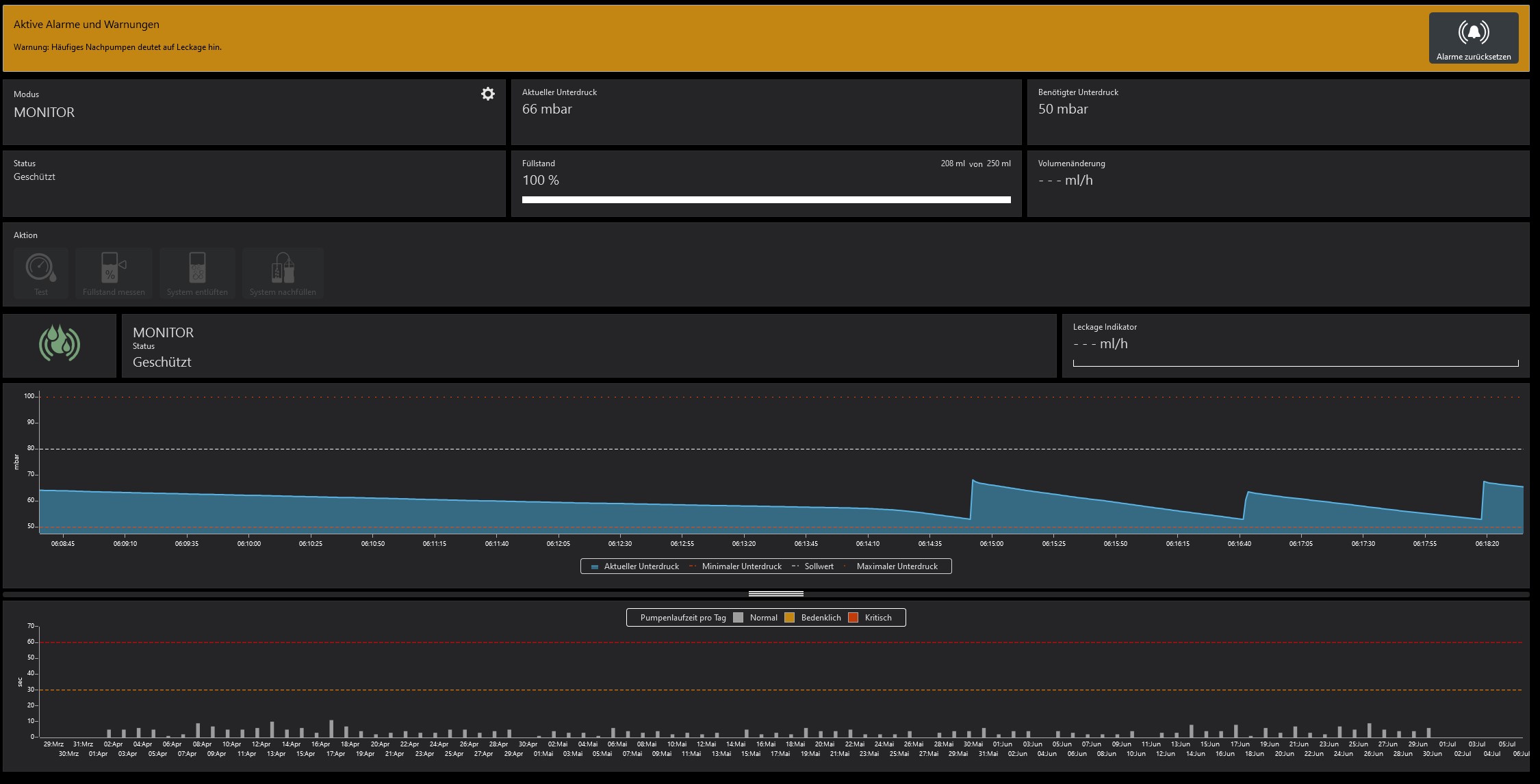Click the Bedenklich orange legend swatch
The width and height of the screenshot is (1540, 784).
pyautogui.click(x=789, y=618)
